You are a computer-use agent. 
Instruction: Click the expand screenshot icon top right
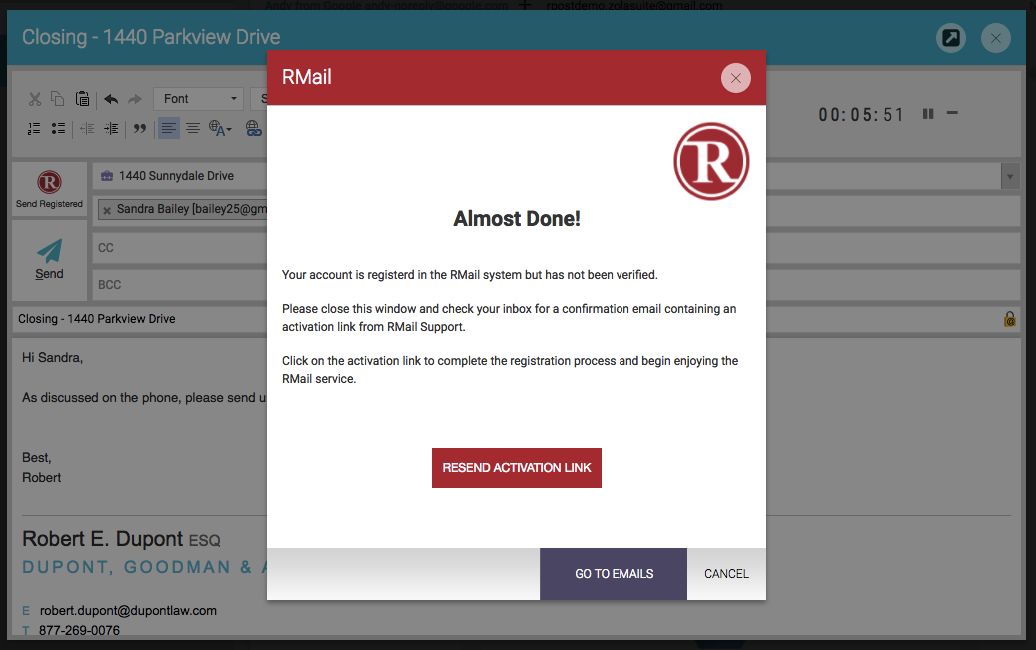949,38
